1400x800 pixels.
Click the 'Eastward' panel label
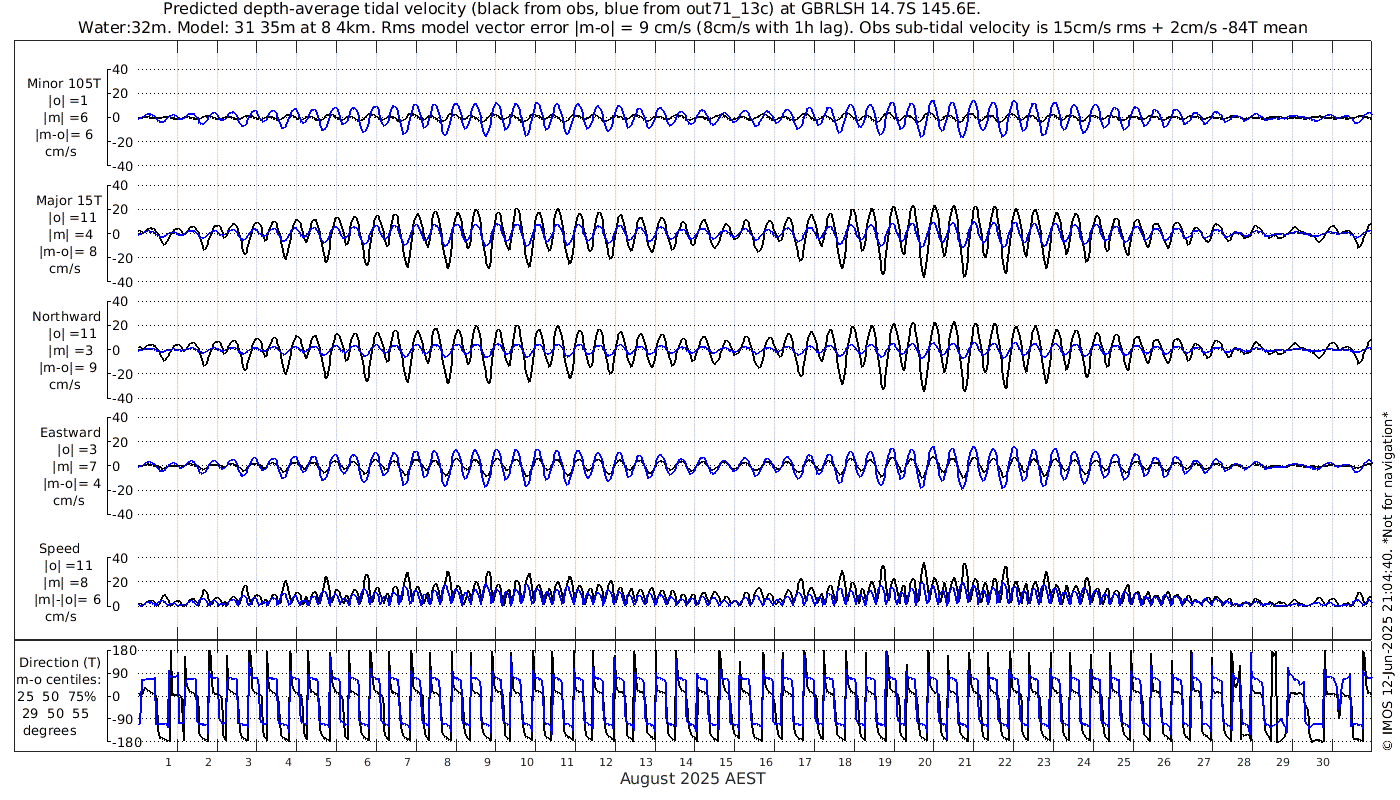(70, 433)
